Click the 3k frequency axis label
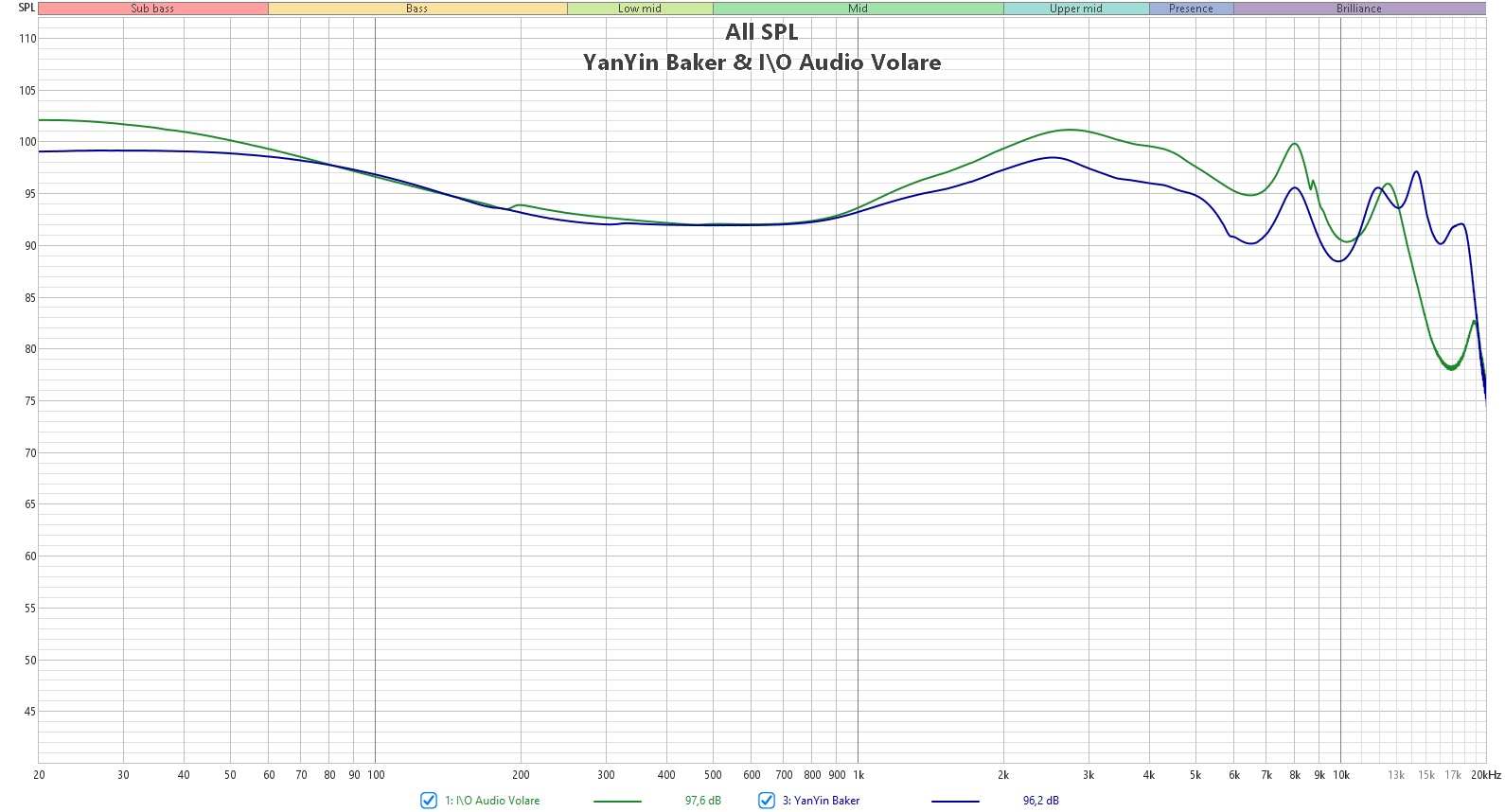 pyautogui.click(x=1089, y=775)
